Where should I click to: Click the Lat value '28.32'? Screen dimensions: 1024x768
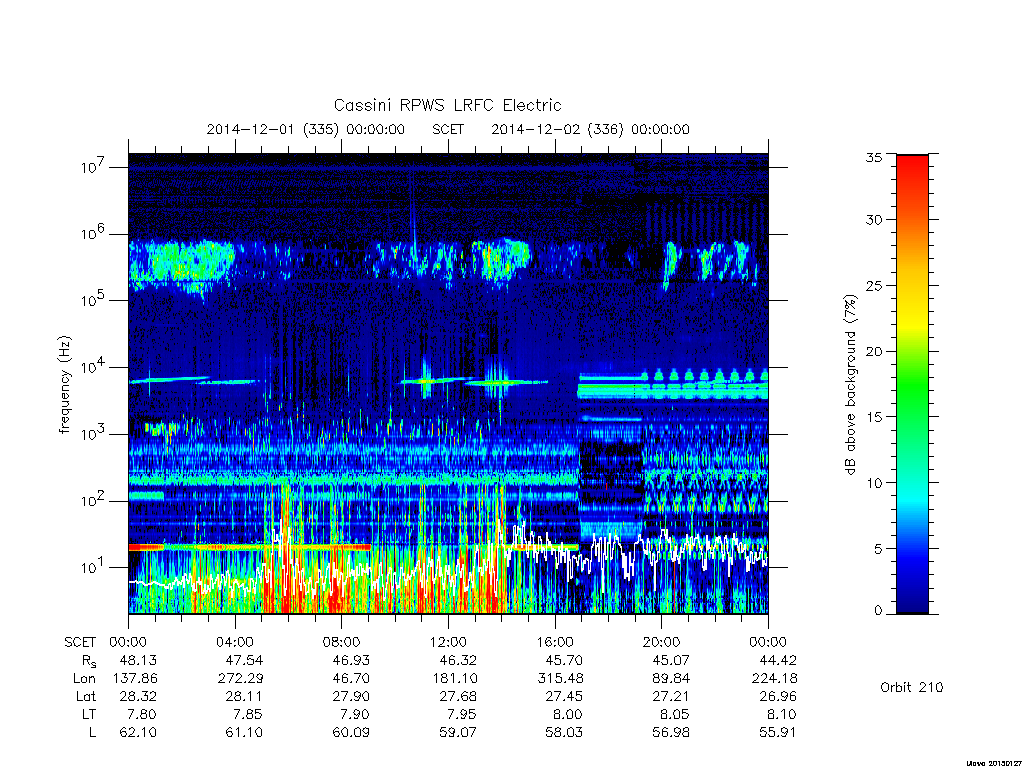click(138, 696)
